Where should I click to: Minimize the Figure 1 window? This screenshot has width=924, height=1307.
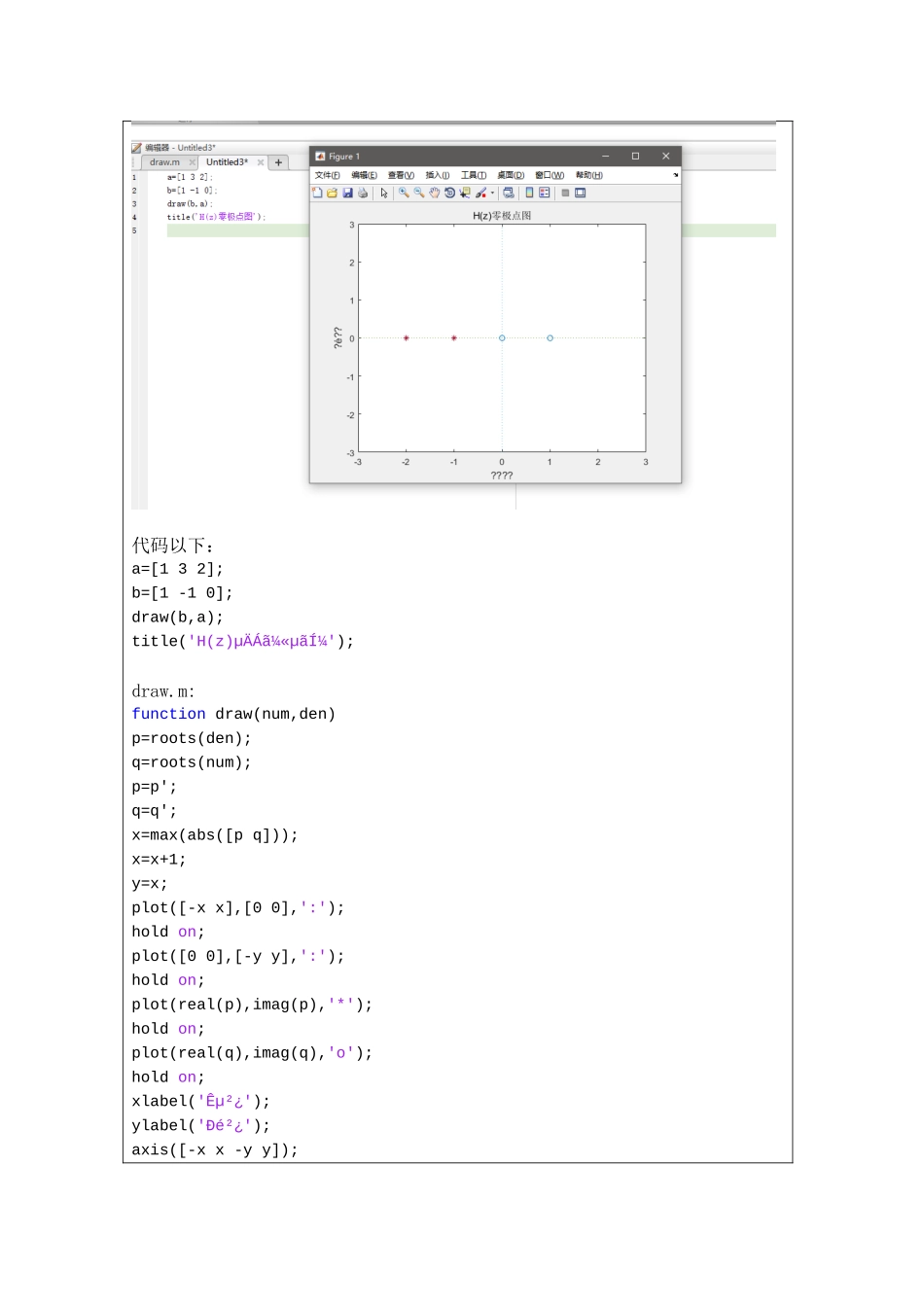[605, 156]
